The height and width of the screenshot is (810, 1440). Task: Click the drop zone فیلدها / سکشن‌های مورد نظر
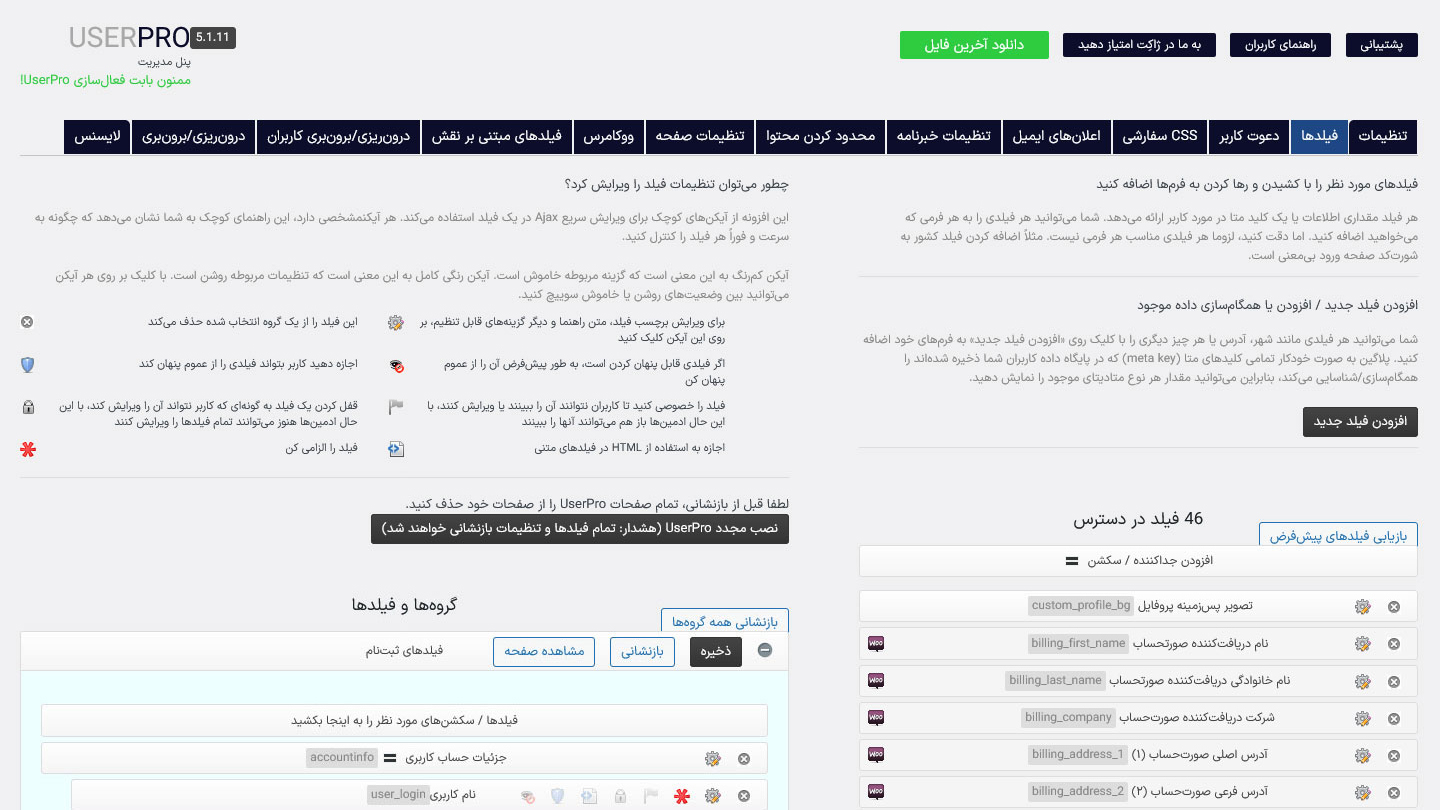tap(404, 720)
